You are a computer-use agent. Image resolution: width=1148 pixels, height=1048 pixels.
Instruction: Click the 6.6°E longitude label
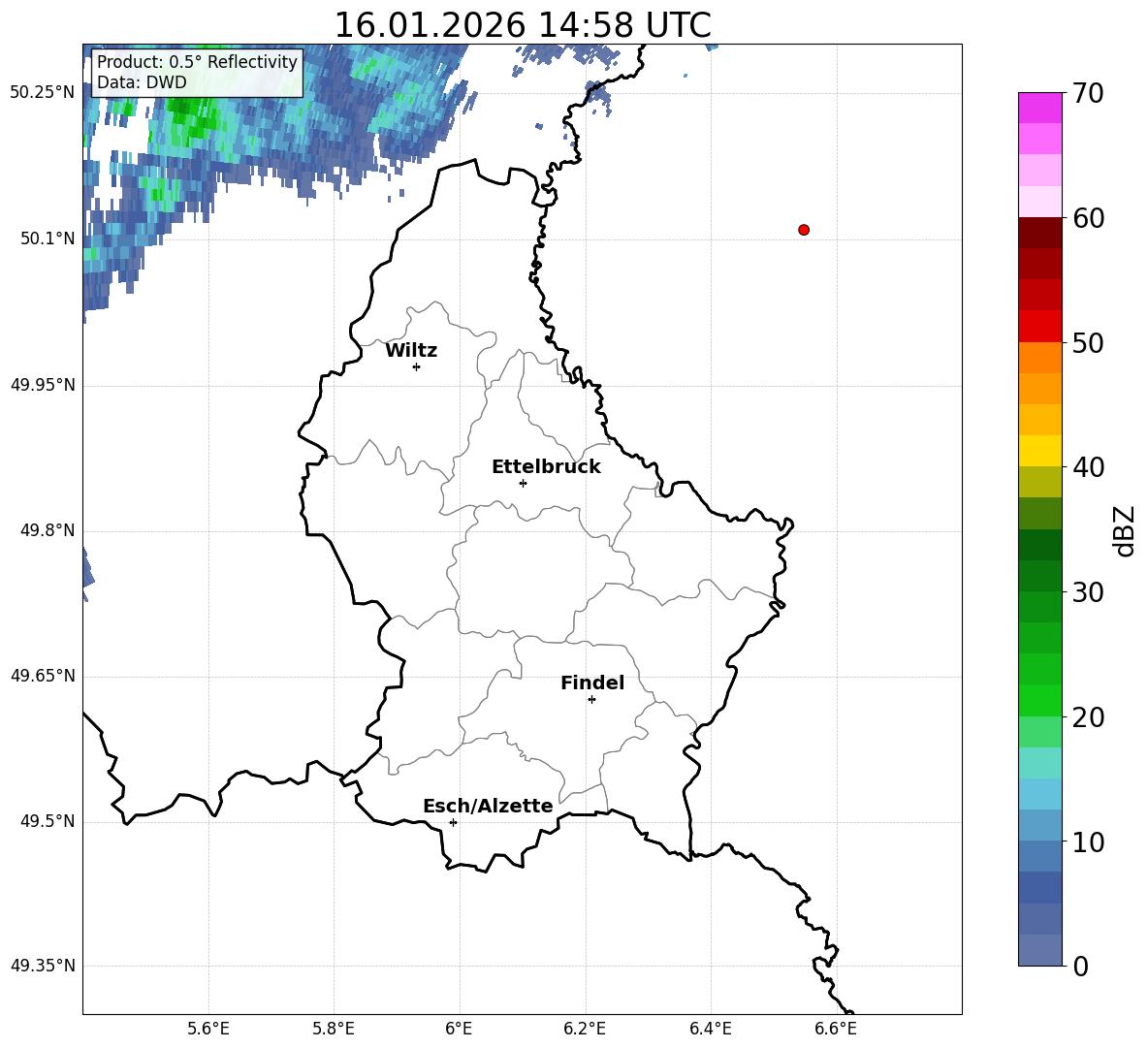coord(836,1030)
